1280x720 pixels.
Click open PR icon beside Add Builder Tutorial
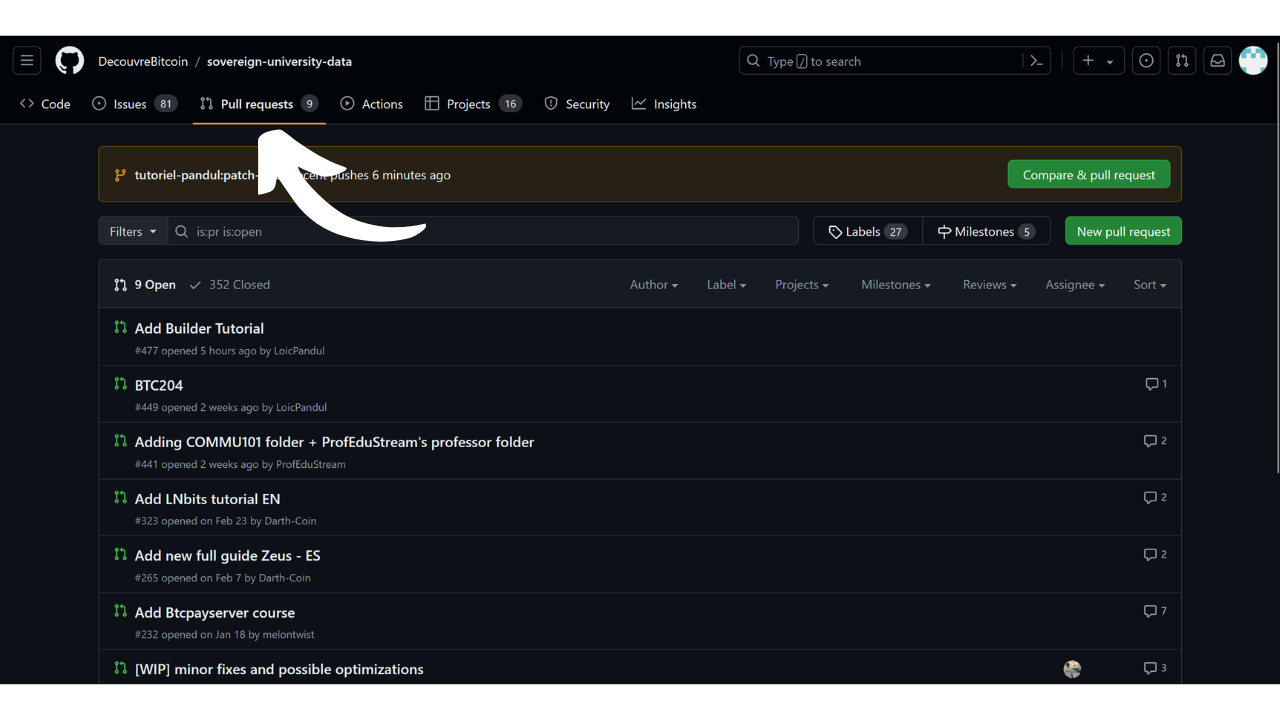[121, 327]
